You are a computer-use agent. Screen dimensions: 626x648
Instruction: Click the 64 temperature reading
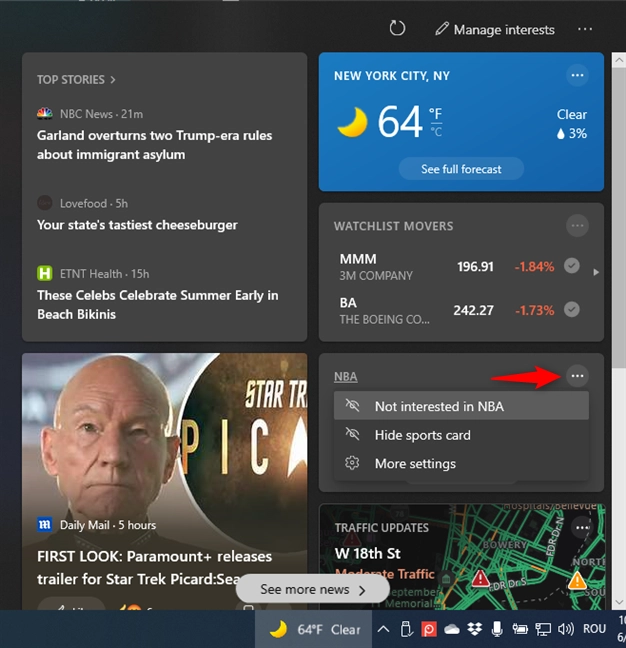400,122
